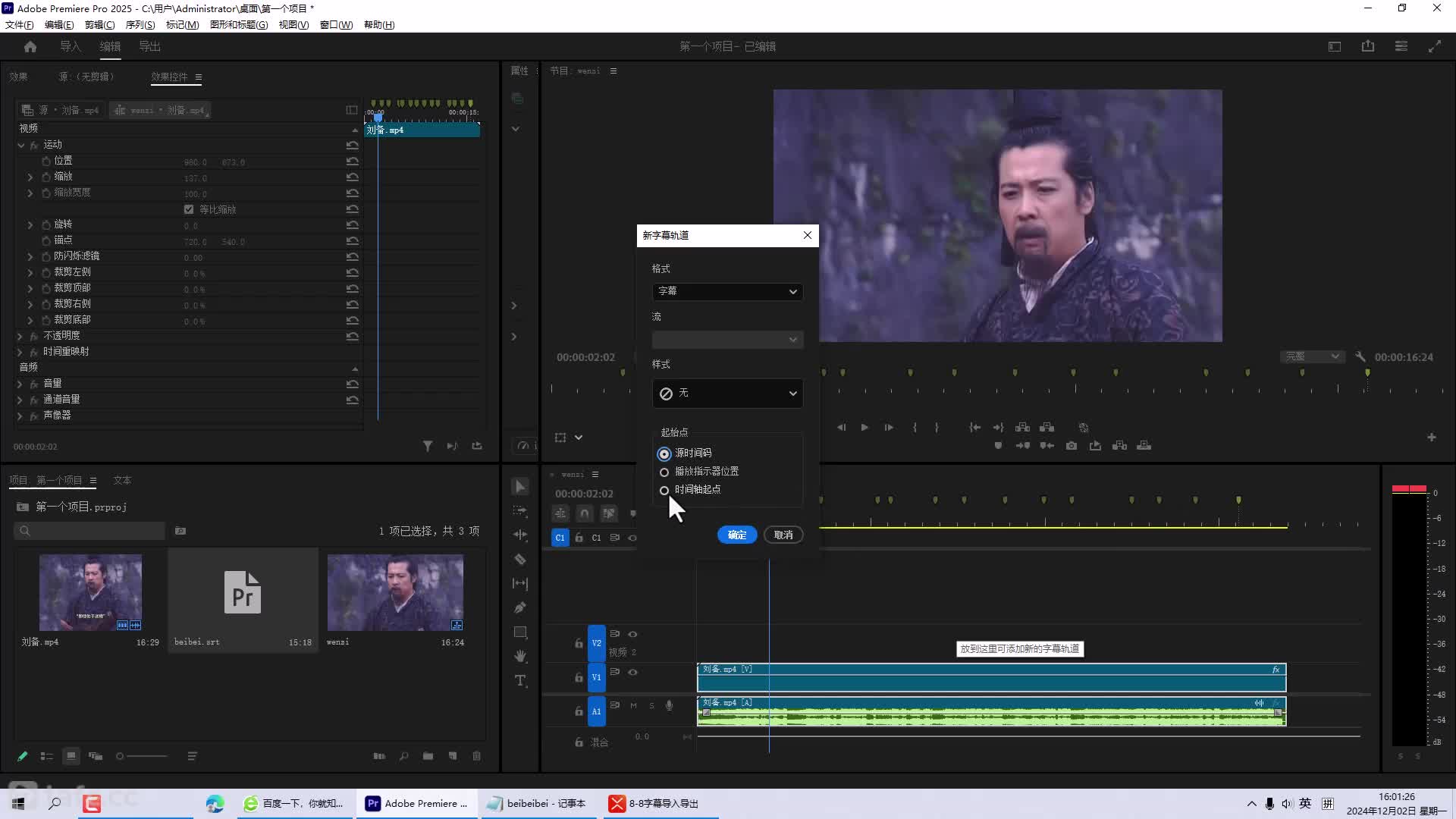
Task: Click the filter properties funnel icon
Action: [428, 446]
